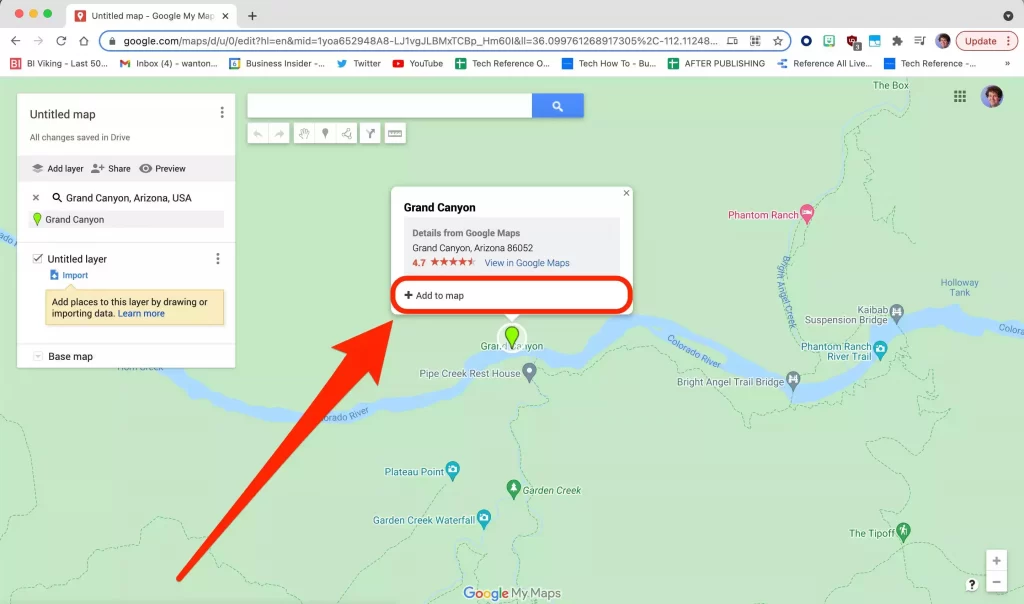The width and height of the screenshot is (1024, 604).
Task: Open the AFTER PUBLISHING bookmark
Action: [716, 63]
